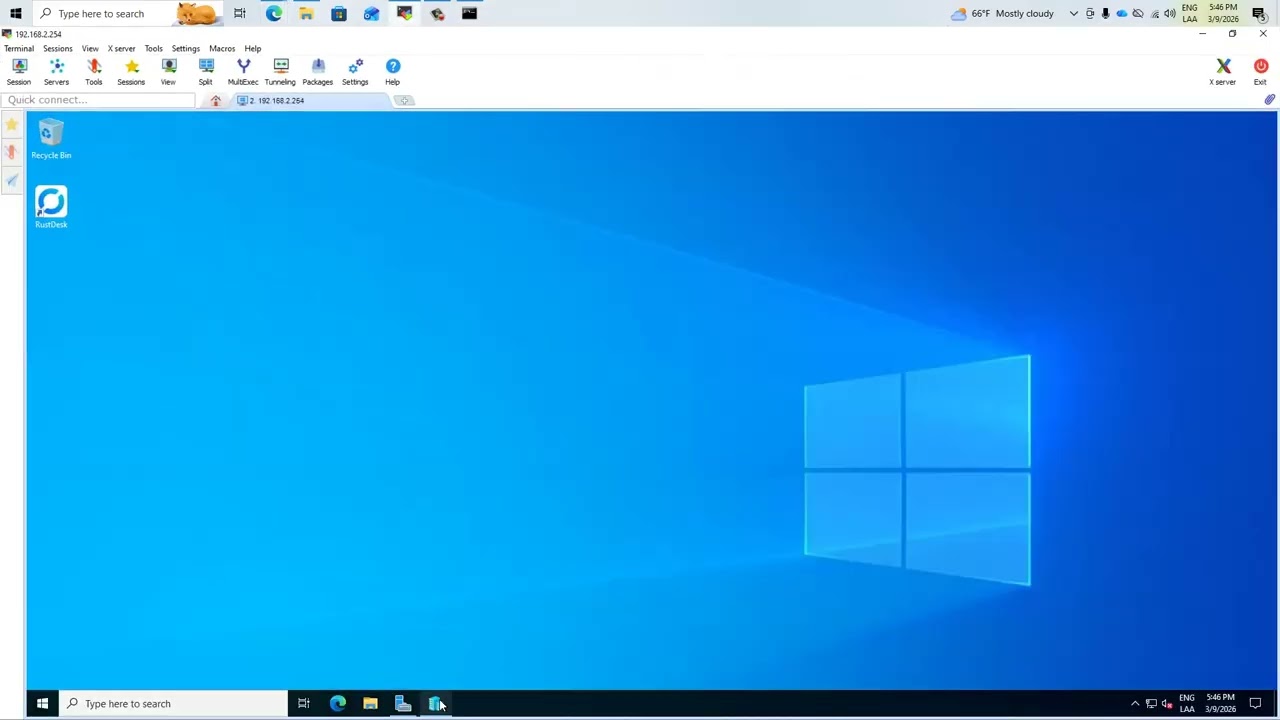This screenshot has width=1280, height=720.
Task: Open the remote desktop Start button
Action: pos(42,704)
